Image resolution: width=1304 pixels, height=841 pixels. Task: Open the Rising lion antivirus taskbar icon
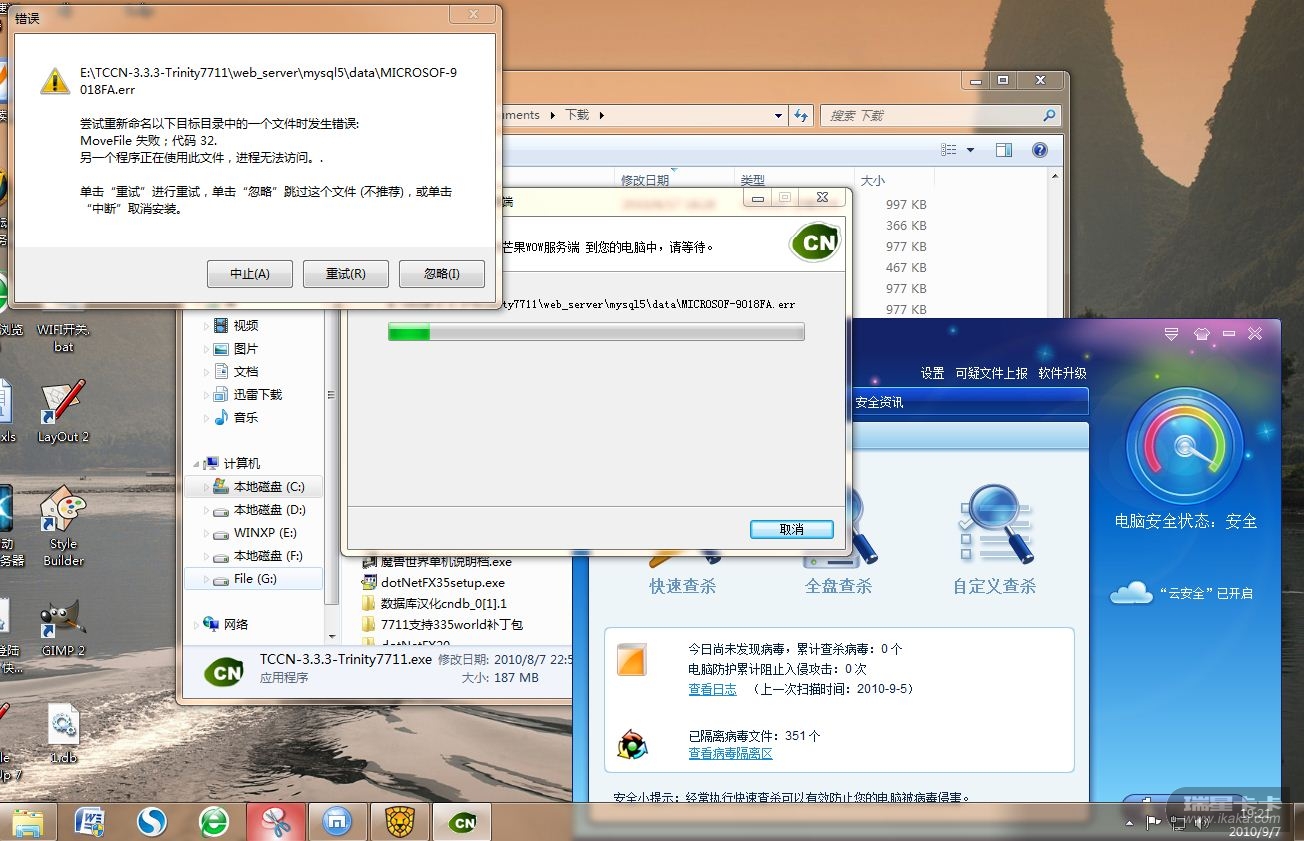(400, 822)
